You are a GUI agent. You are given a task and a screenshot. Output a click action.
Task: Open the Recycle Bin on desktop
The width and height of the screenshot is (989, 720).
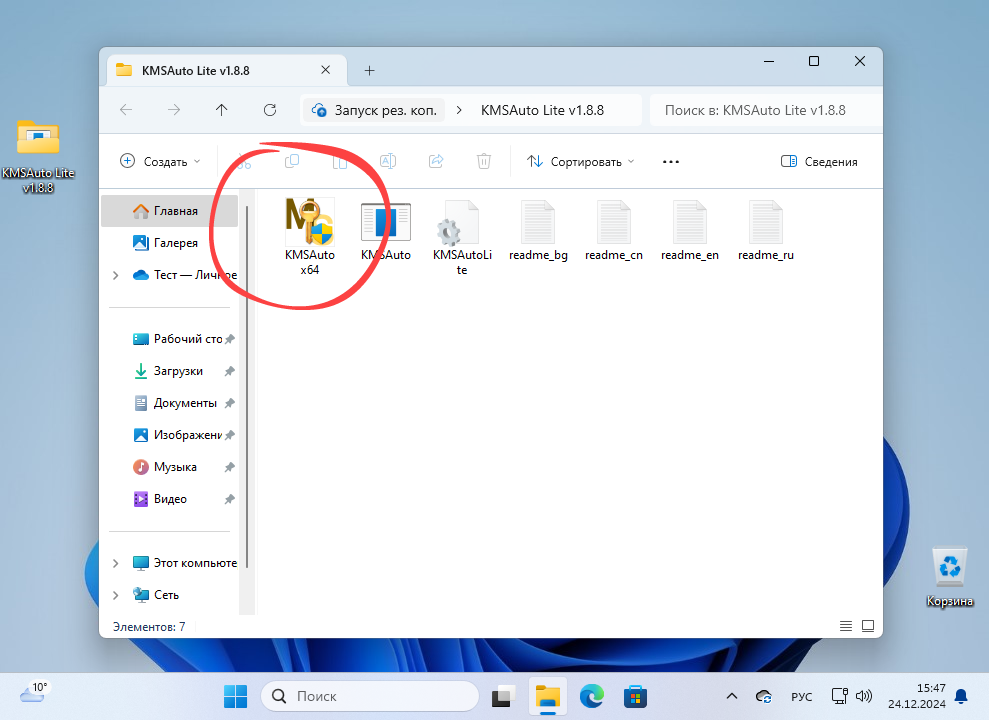tap(949, 576)
